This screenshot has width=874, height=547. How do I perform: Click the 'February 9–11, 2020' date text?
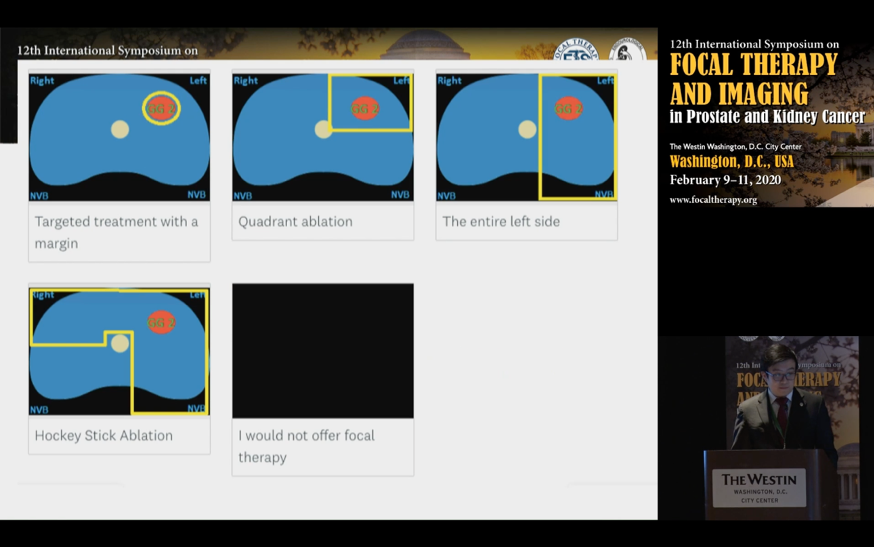725,180
